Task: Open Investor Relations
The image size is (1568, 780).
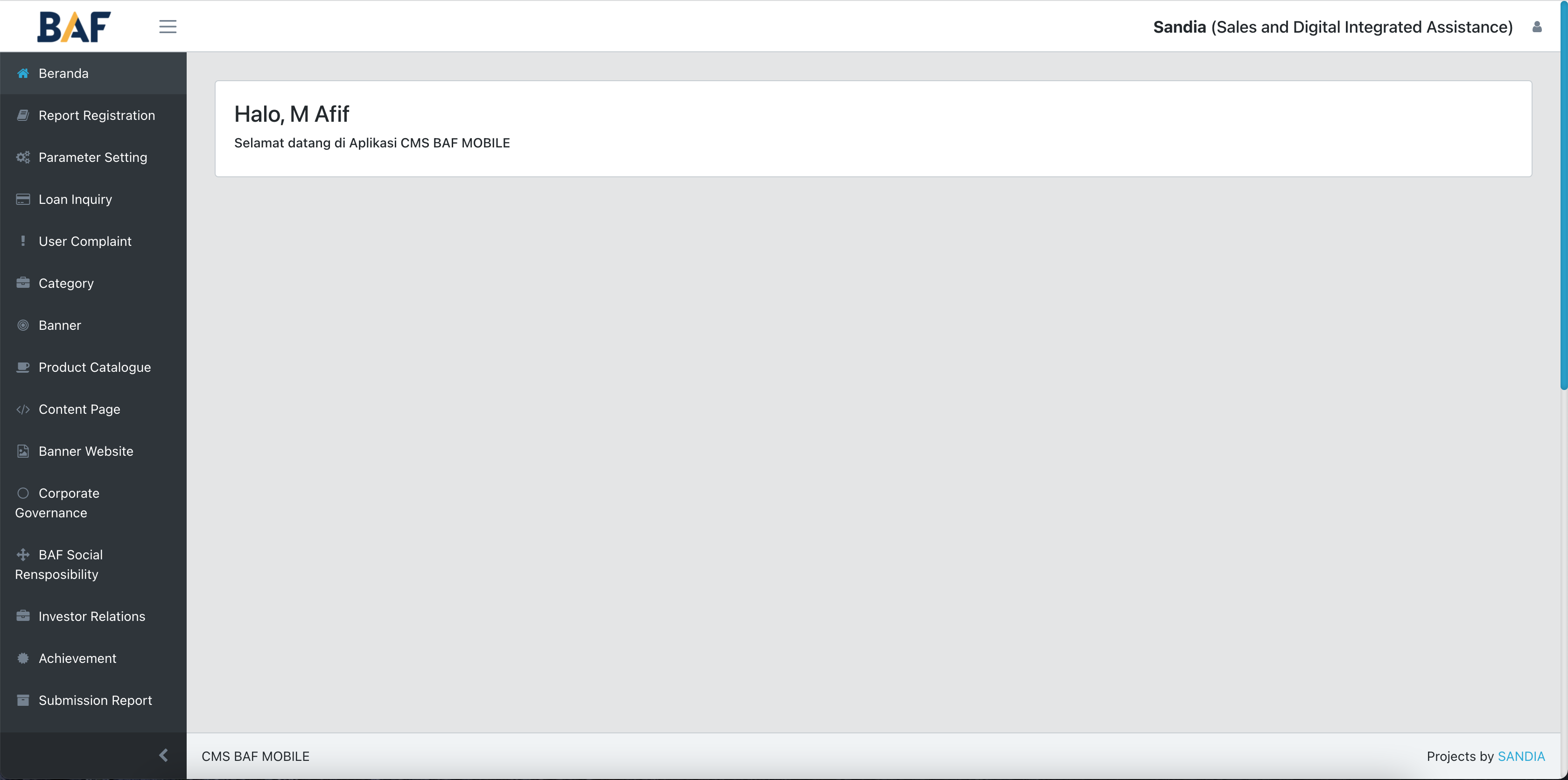Action: tap(93, 616)
